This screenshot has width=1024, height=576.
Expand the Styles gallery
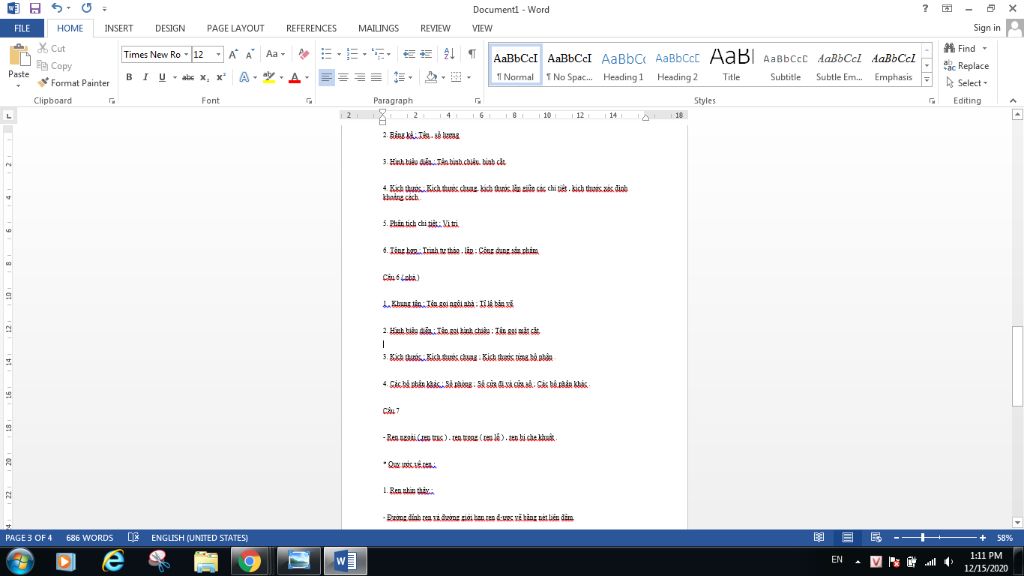coord(927,80)
